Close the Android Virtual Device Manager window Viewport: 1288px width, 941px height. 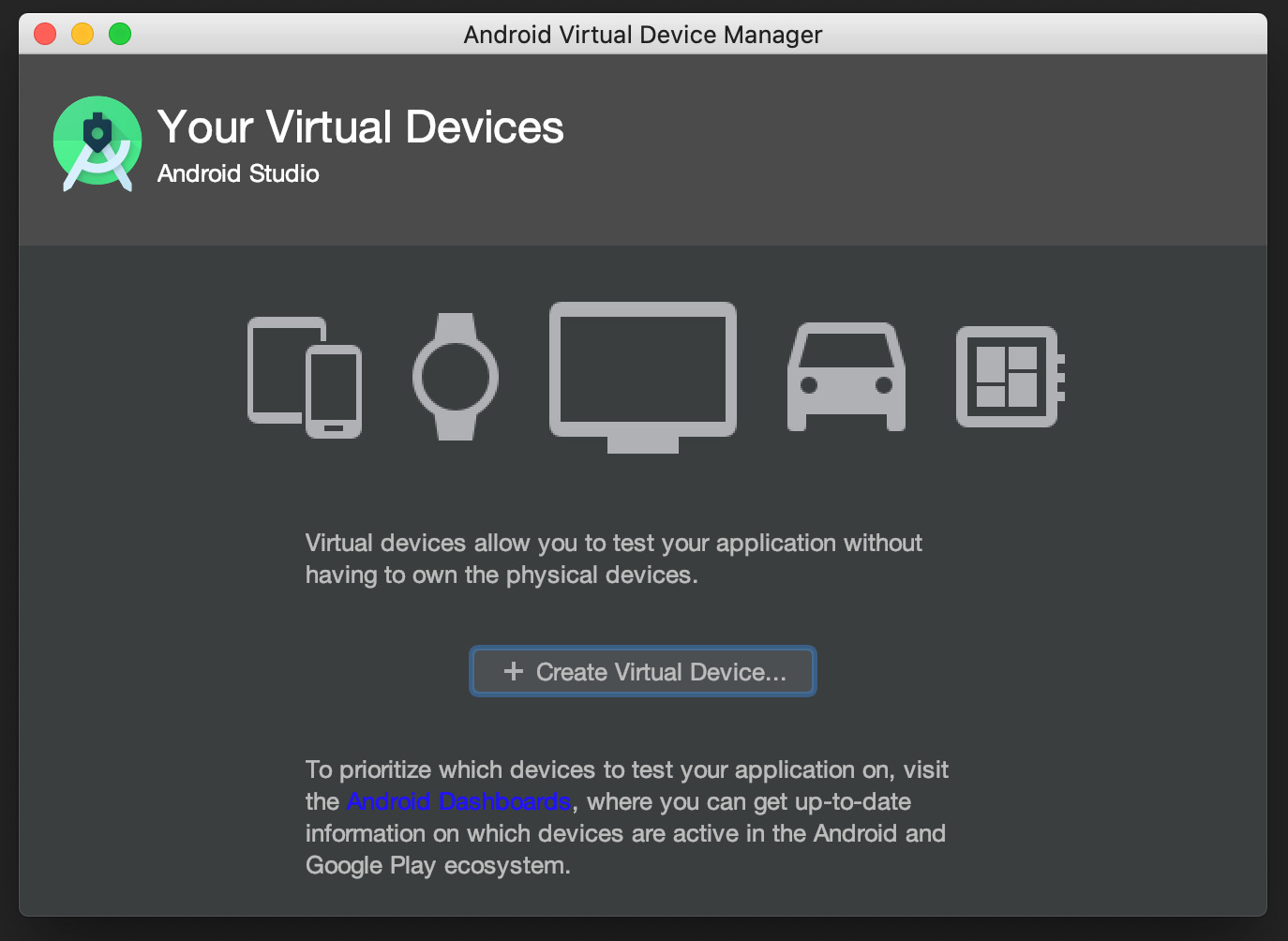tap(45, 35)
